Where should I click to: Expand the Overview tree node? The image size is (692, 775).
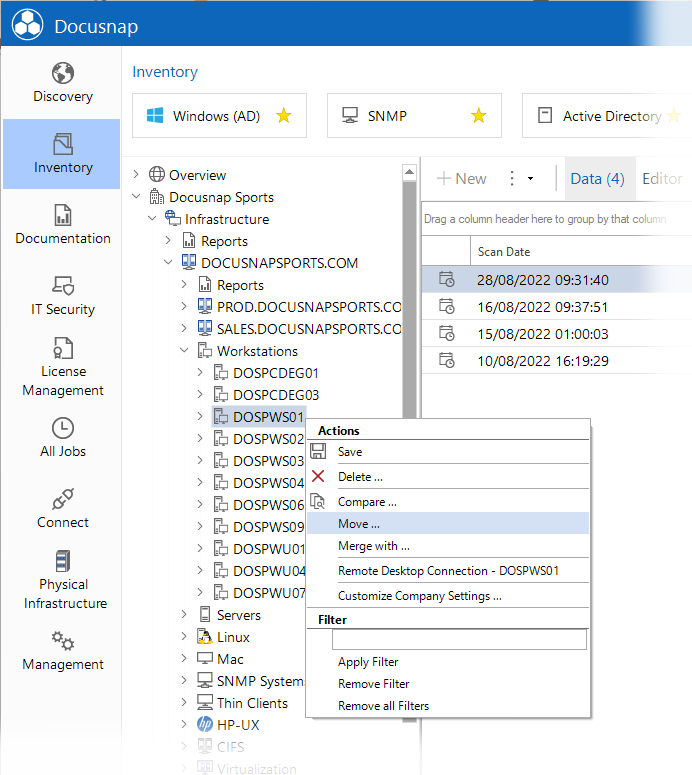(x=136, y=174)
